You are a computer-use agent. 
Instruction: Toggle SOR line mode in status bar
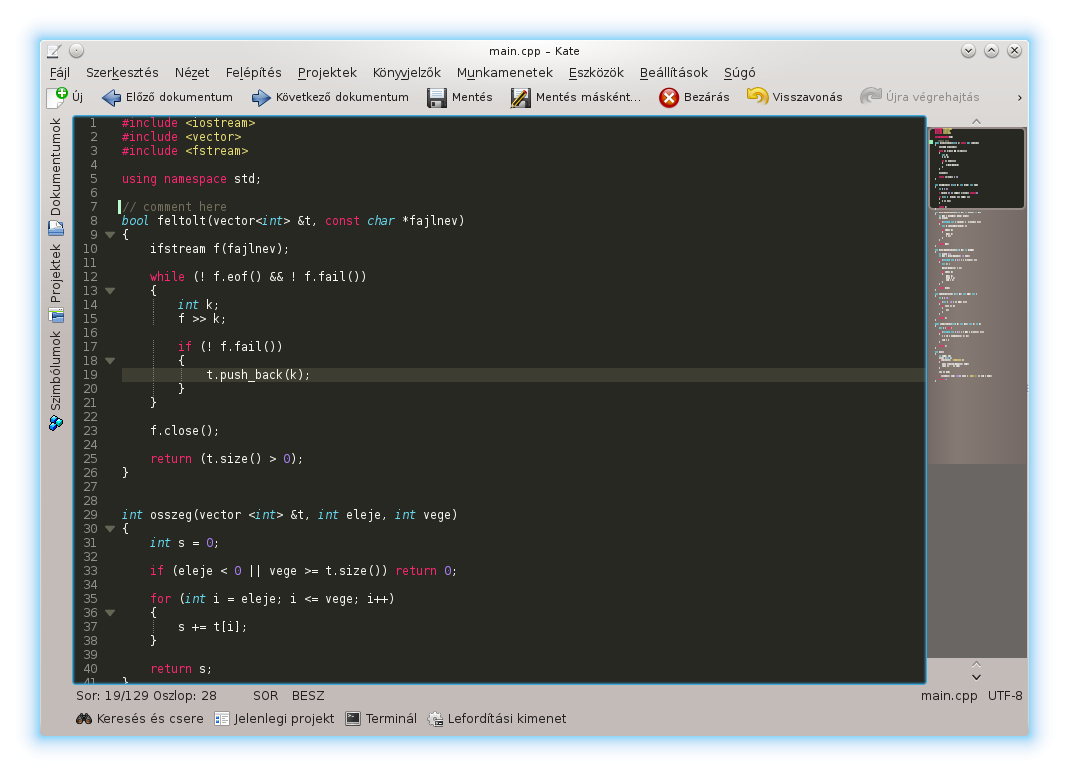tap(265, 696)
